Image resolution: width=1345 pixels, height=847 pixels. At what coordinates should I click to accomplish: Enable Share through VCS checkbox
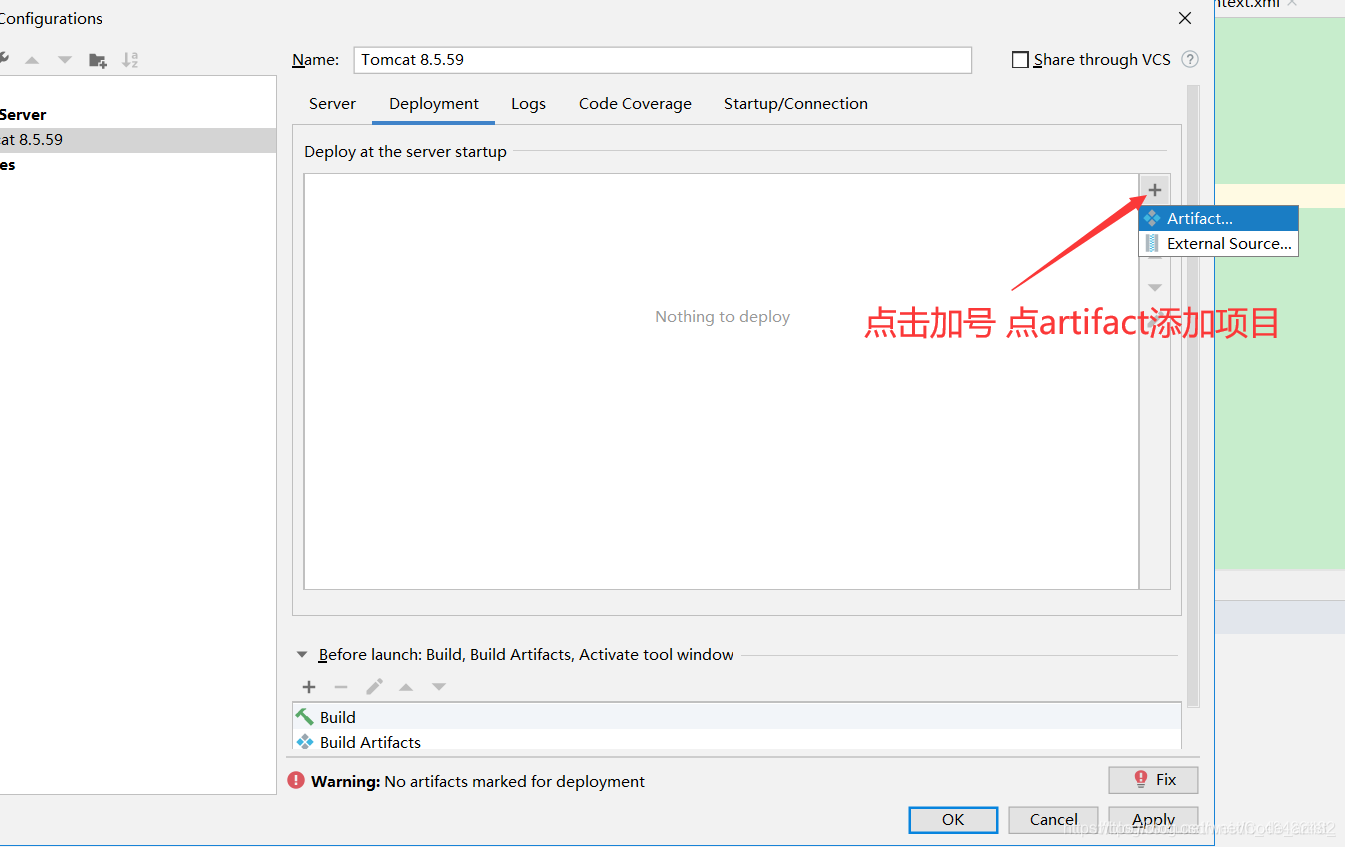coord(1020,60)
